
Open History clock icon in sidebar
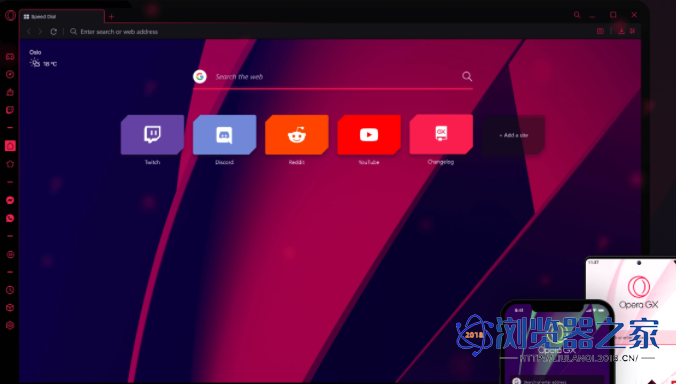pos(10,290)
